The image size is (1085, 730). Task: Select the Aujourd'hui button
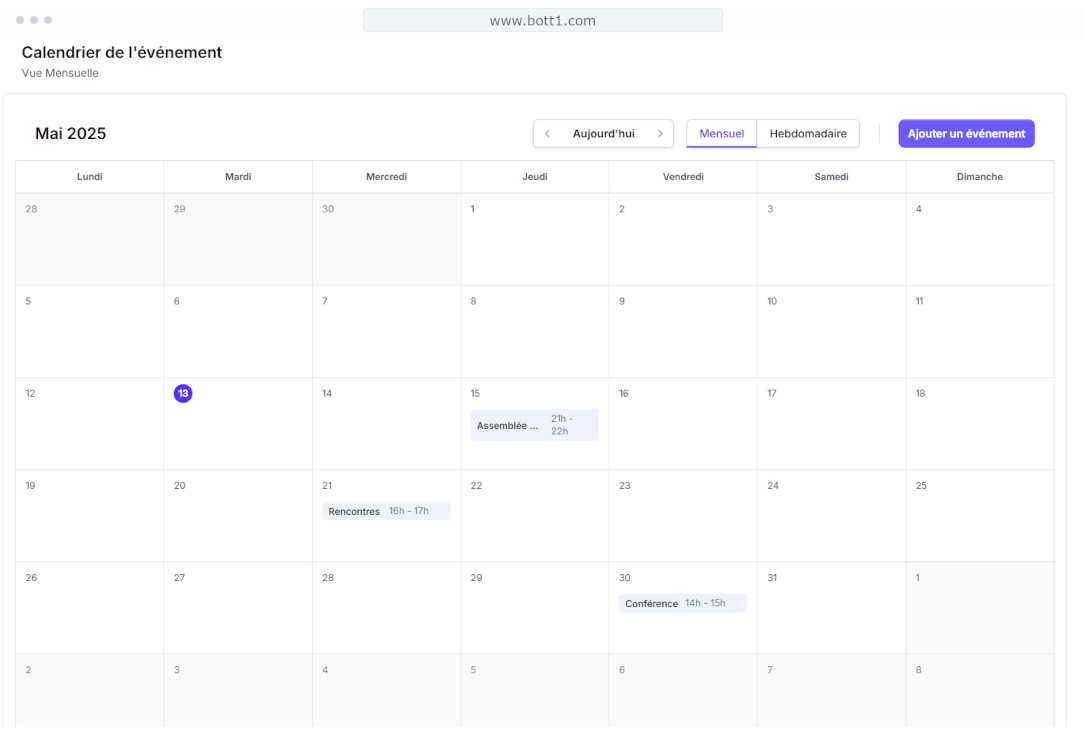coord(603,133)
